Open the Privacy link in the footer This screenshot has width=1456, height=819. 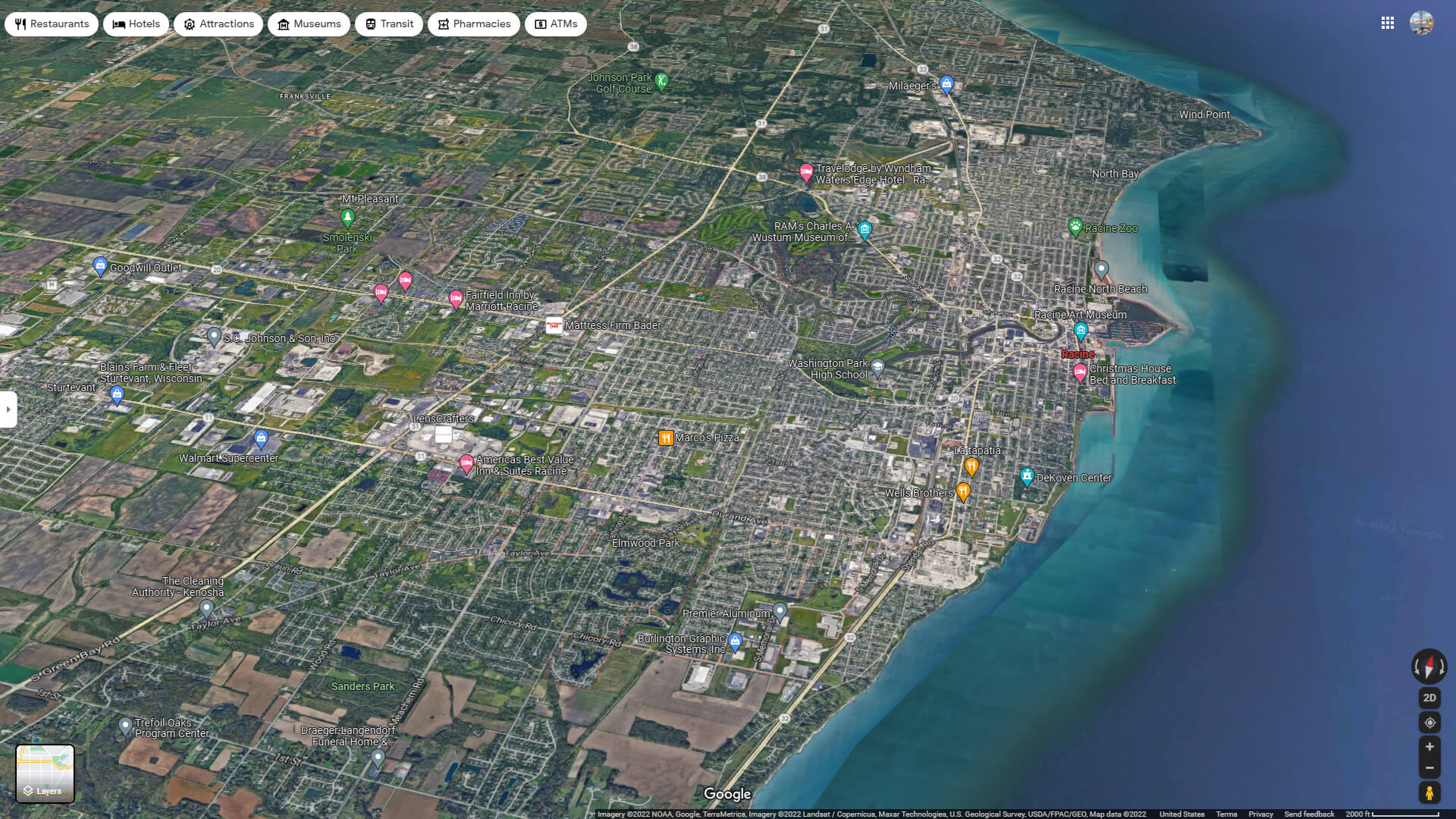click(x=1261, y=814)
